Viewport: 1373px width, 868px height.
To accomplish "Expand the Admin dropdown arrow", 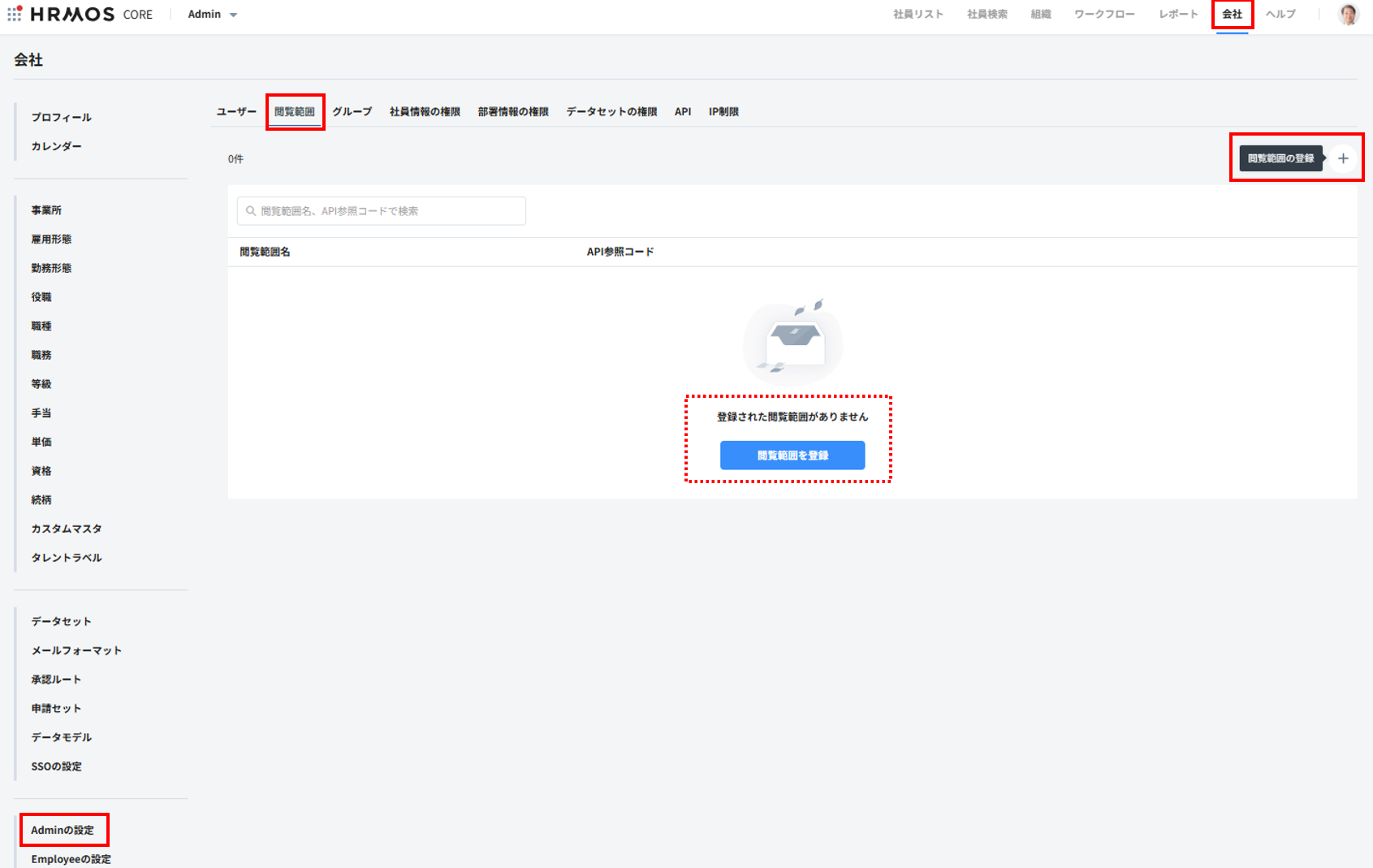I will point(233,15).
